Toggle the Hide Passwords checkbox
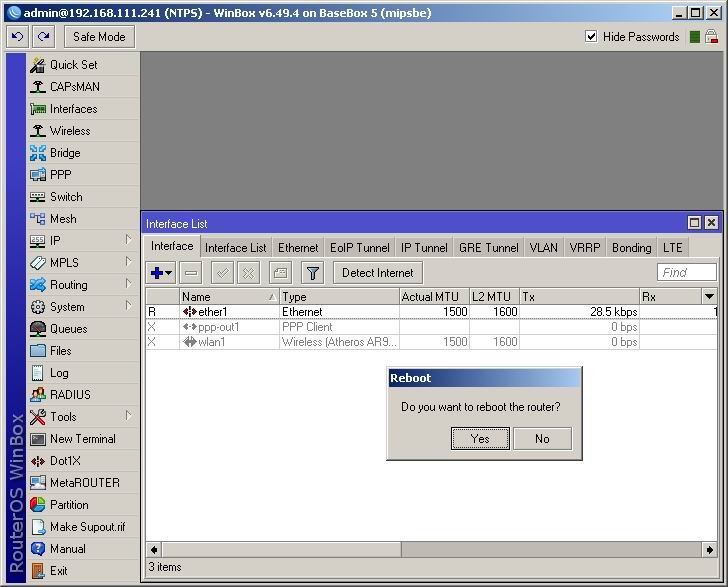728x587 pixels. (591, 36)
